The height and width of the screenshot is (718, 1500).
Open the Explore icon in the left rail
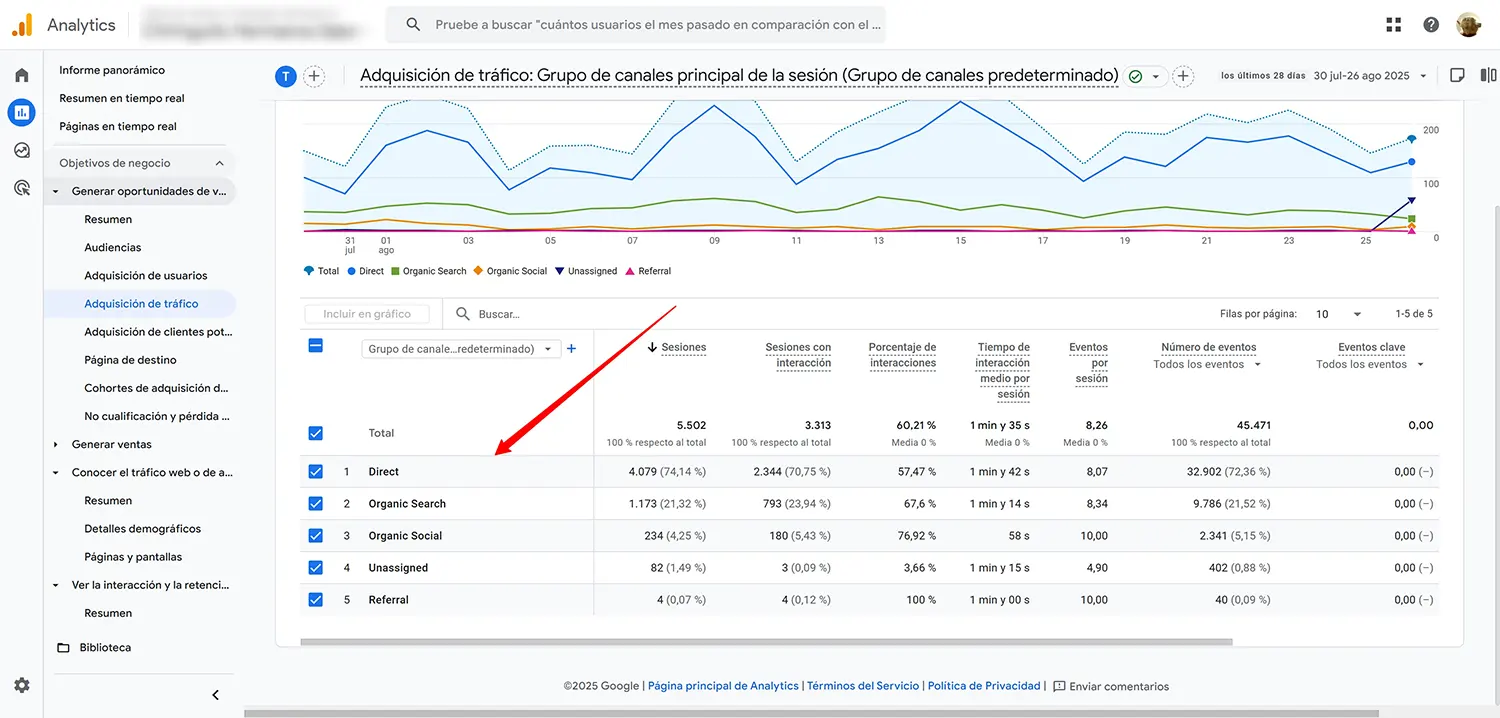(21, 150)
